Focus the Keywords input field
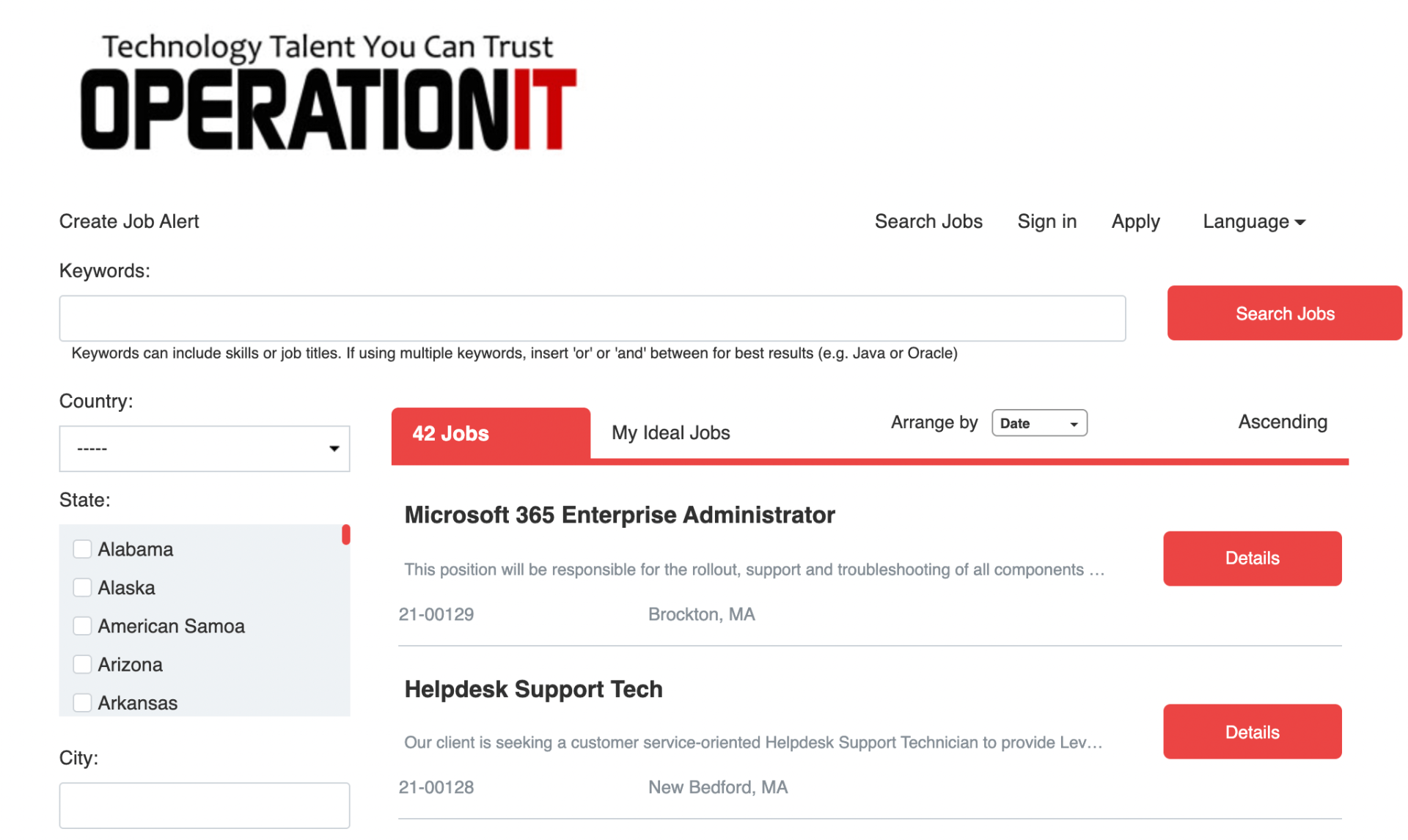Screen dimensions: 1408x840 (x=593, y=318)
